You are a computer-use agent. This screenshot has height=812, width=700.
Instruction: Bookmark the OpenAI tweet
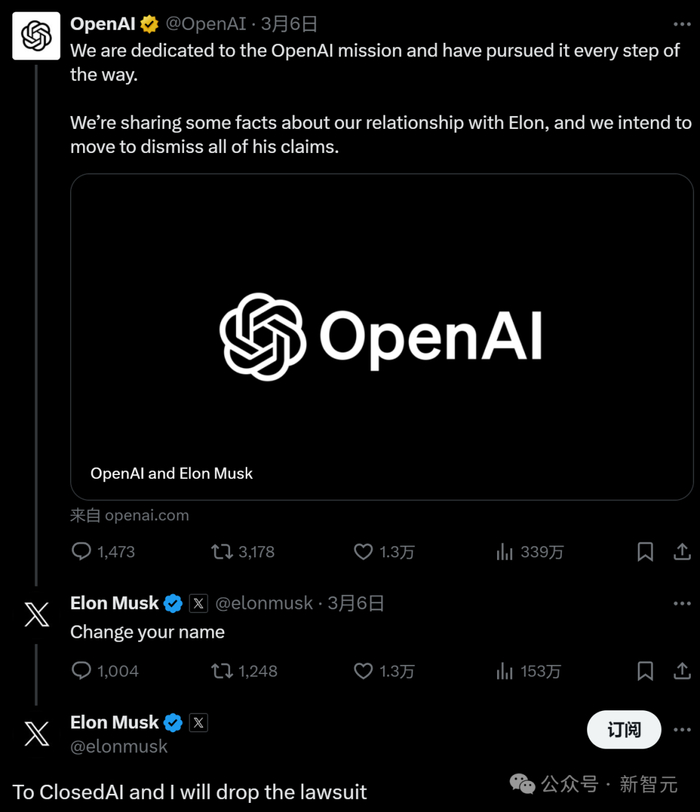[x=646, y=551]
